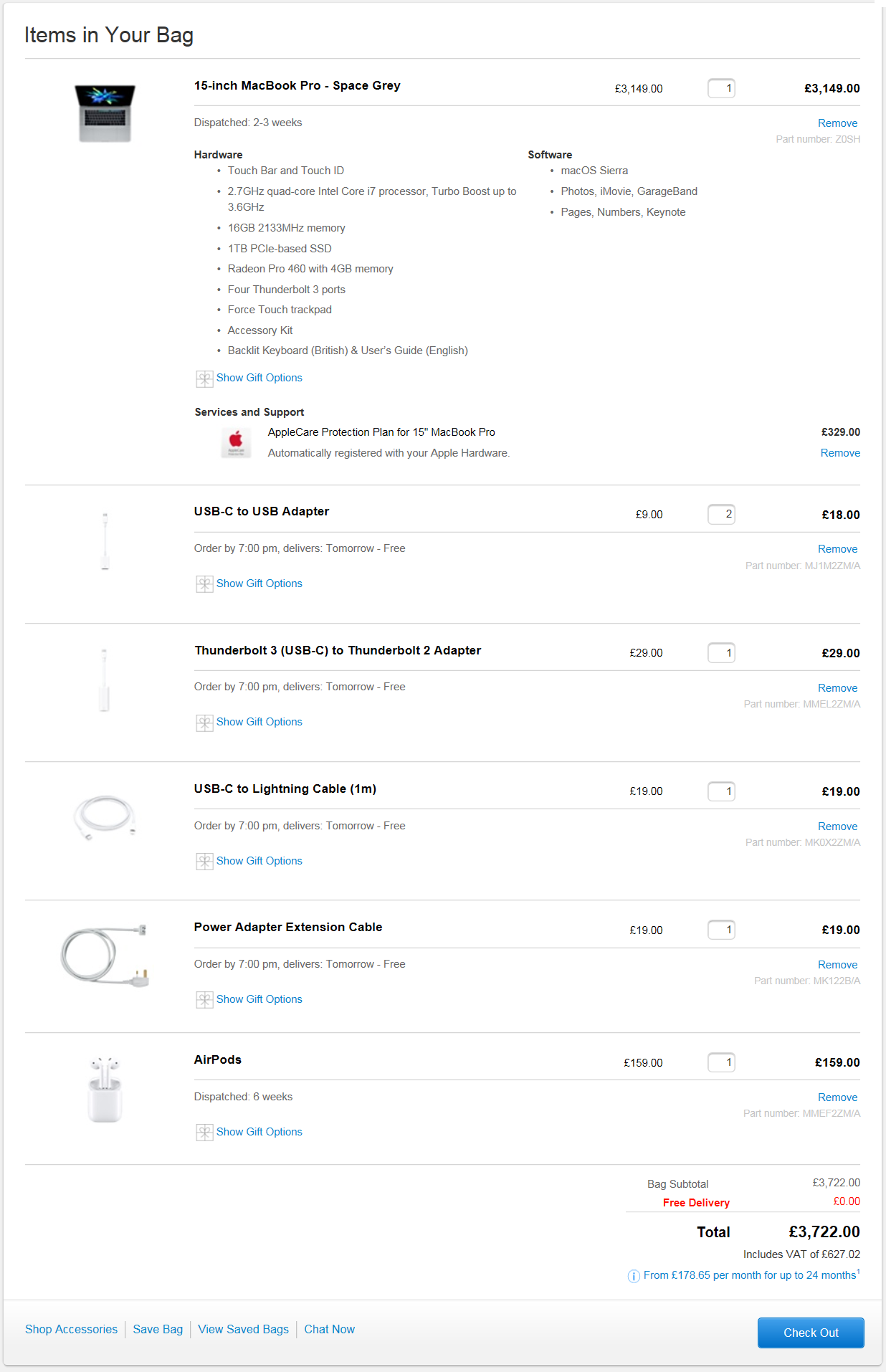Click Save Bag link
The width and height of the screenshot is (886, 1372).
coord(158,1330)
